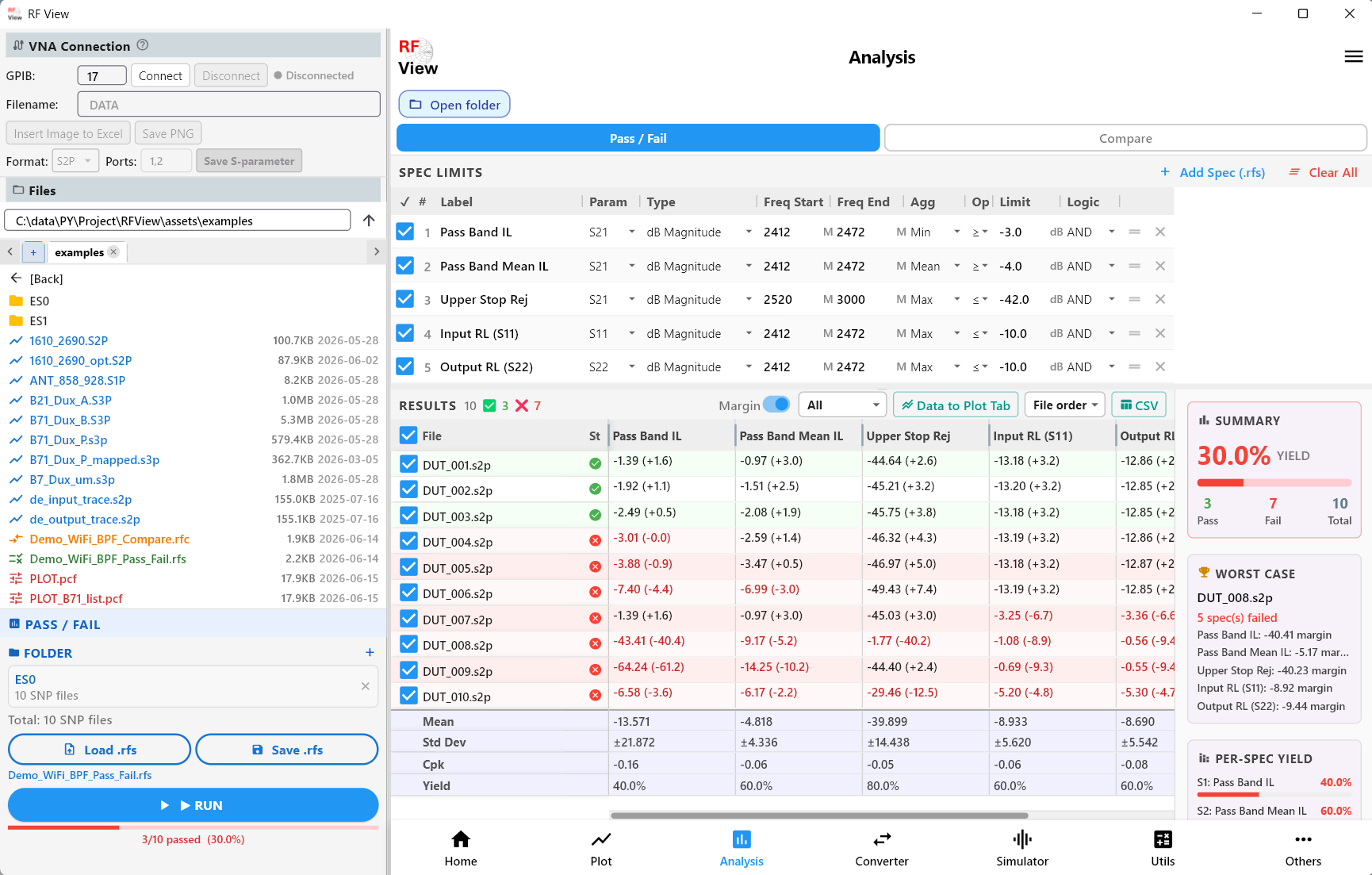The height and width of the screenshot is (875, 1372).
Task: Open Type dropdown for Upper Stop Rej
Action: (699, 299)
